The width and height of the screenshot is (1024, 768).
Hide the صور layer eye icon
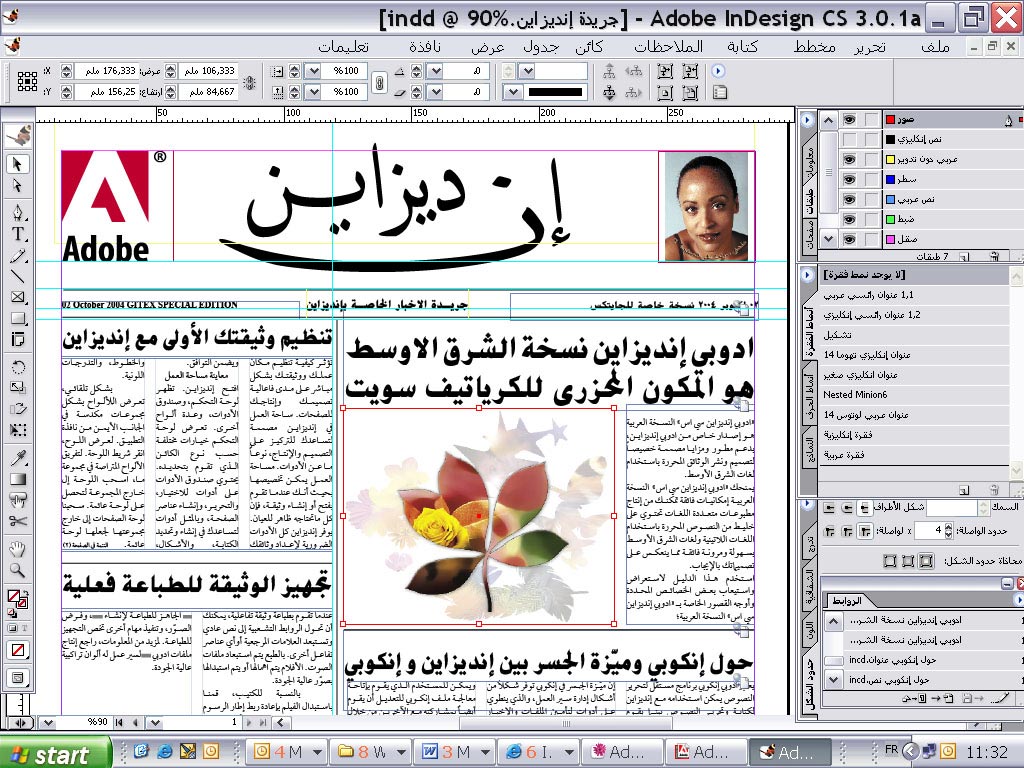(x=848, y=120)
